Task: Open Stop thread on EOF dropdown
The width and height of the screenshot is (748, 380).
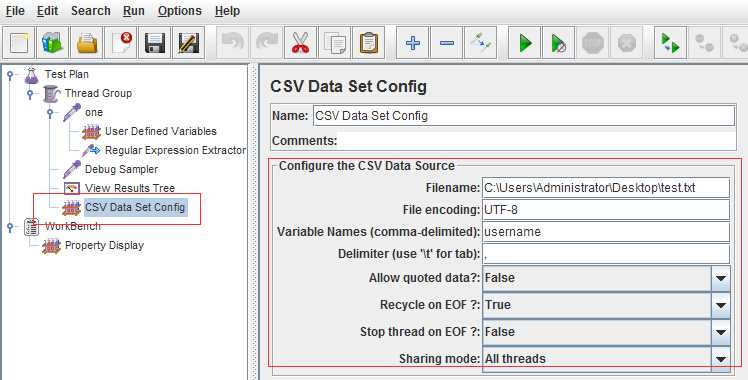Action: pos(720,332)
